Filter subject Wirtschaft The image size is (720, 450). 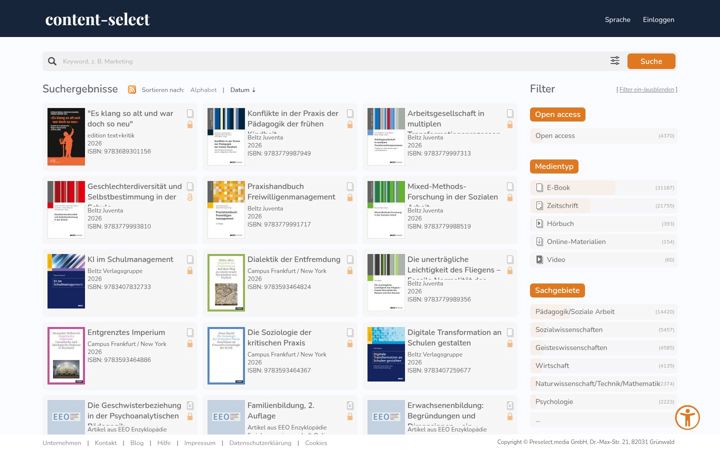pos(603,366)
